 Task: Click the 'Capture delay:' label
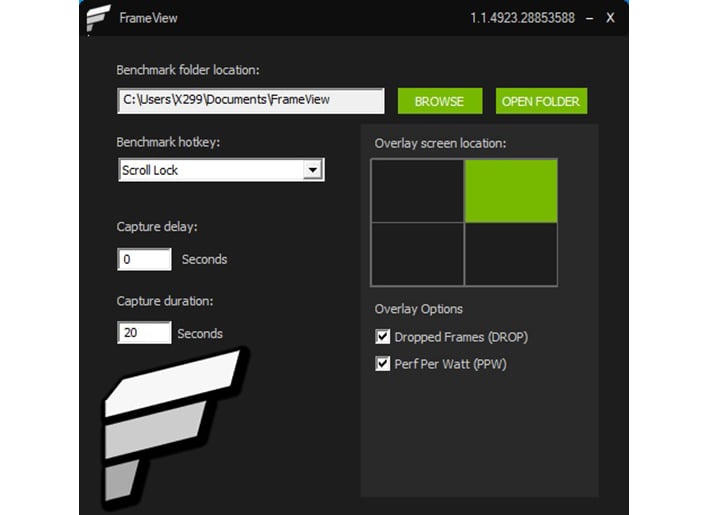coord(157,227)
